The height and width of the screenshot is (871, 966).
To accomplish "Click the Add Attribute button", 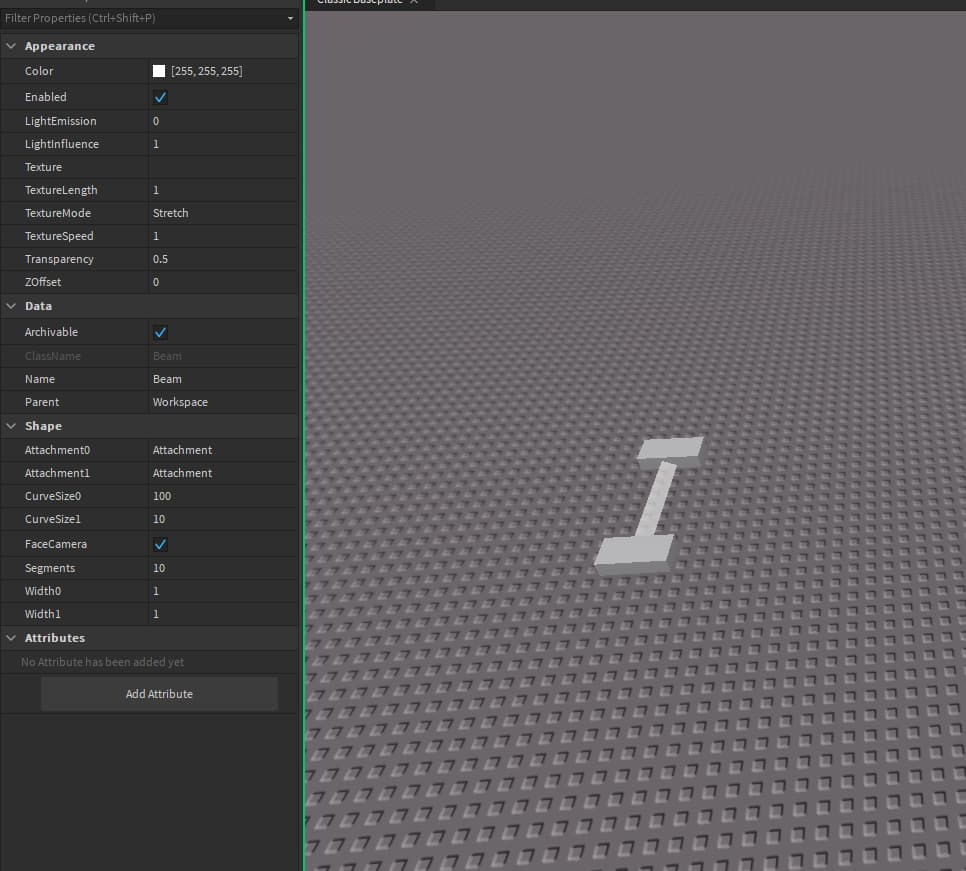I will (x=159, y=694).
